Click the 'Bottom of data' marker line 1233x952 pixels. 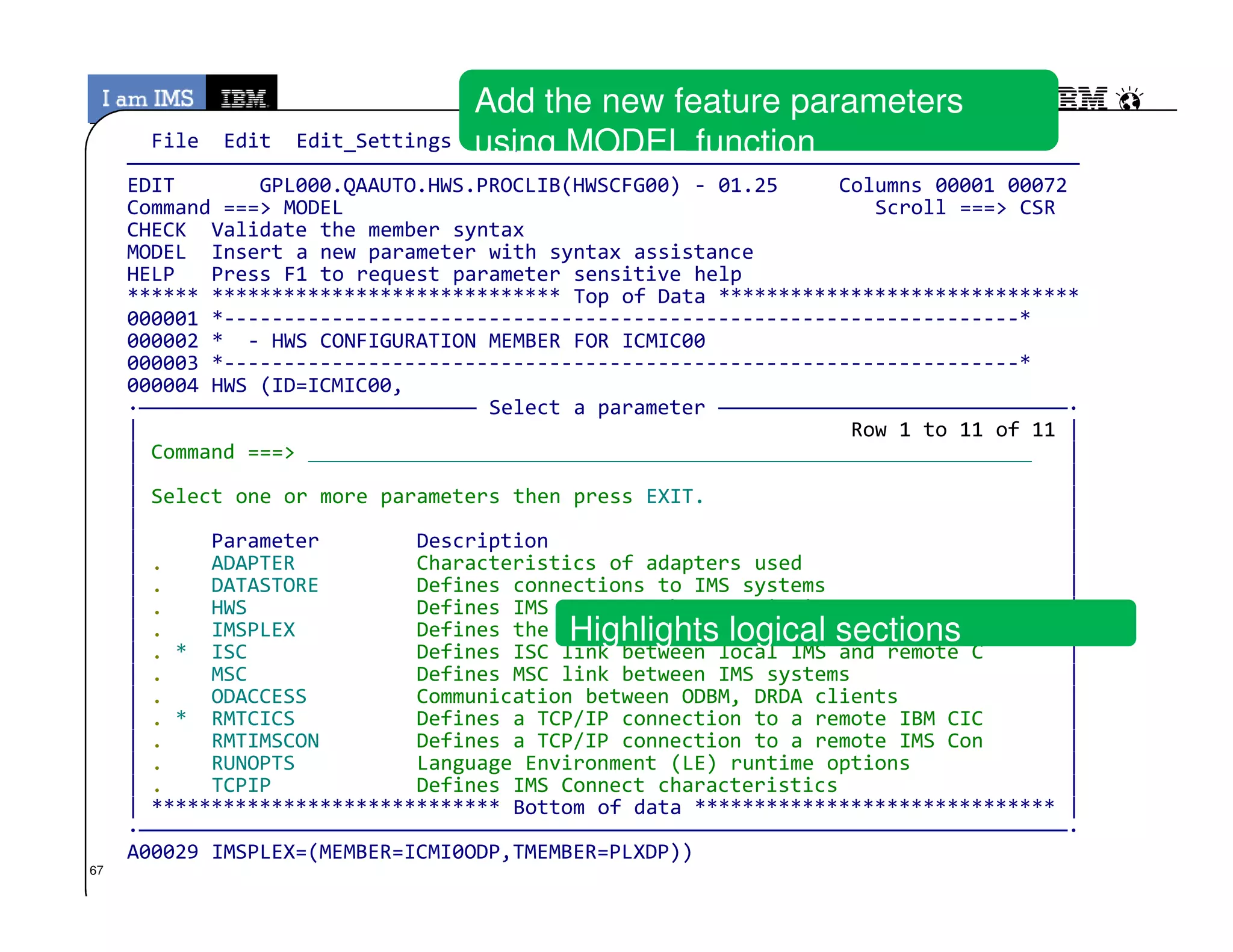coord(603,808)
